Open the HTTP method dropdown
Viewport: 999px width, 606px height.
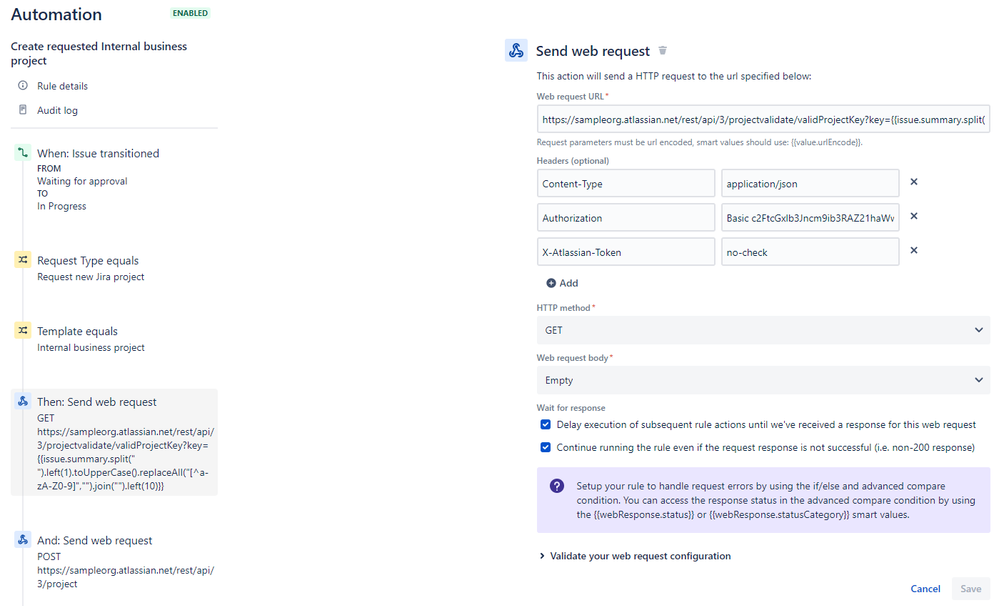tap(762, 329)
